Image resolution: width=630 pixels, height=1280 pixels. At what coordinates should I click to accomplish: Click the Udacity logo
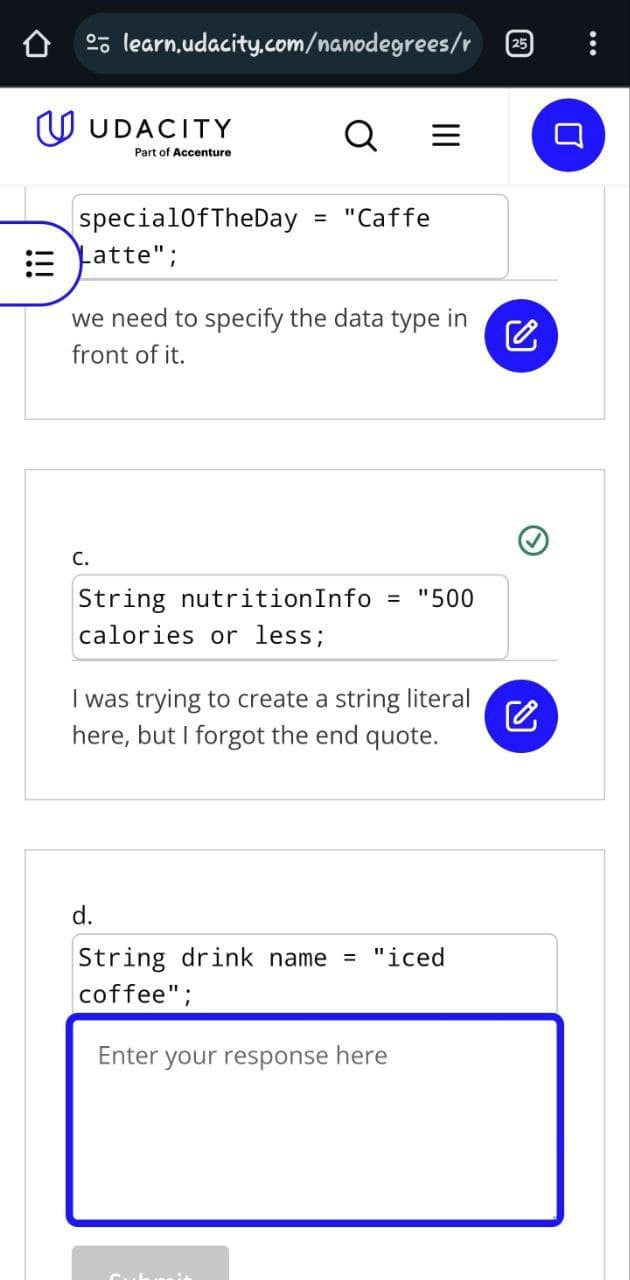coord(133,135)
